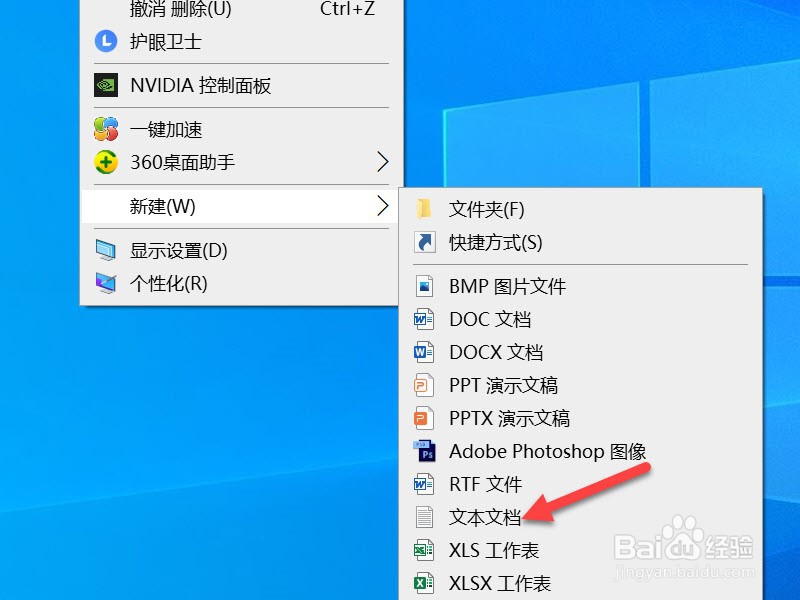
Task: Click the Excel icon beside XLS 工作表
Action: click(424, 551)
